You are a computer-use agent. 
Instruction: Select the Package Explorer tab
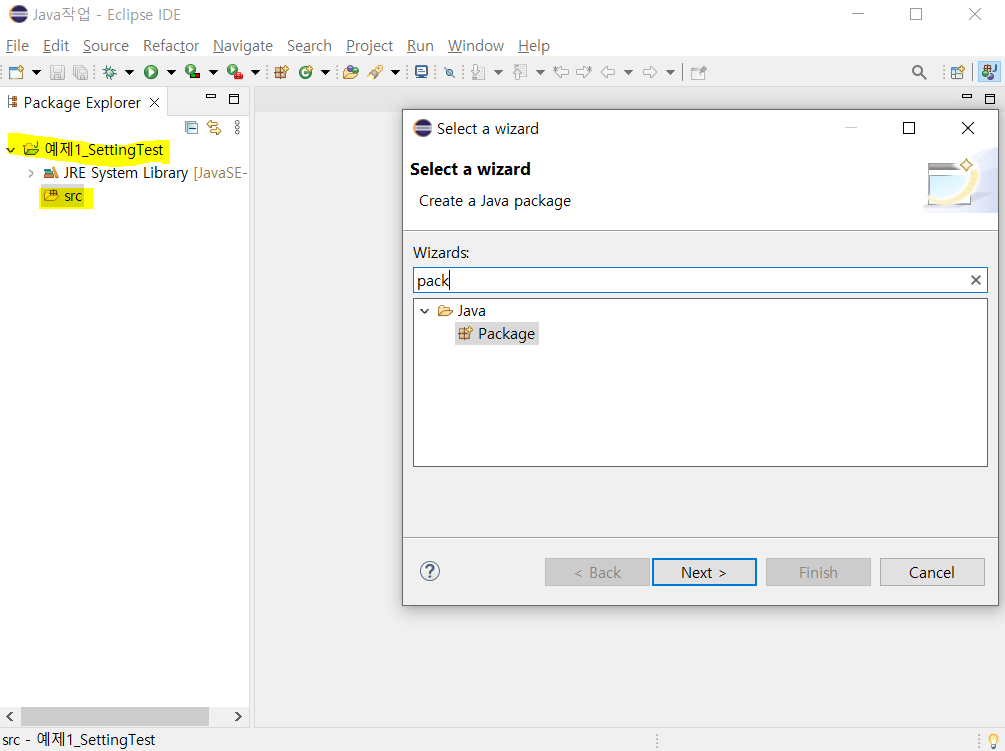coord(81,103)
